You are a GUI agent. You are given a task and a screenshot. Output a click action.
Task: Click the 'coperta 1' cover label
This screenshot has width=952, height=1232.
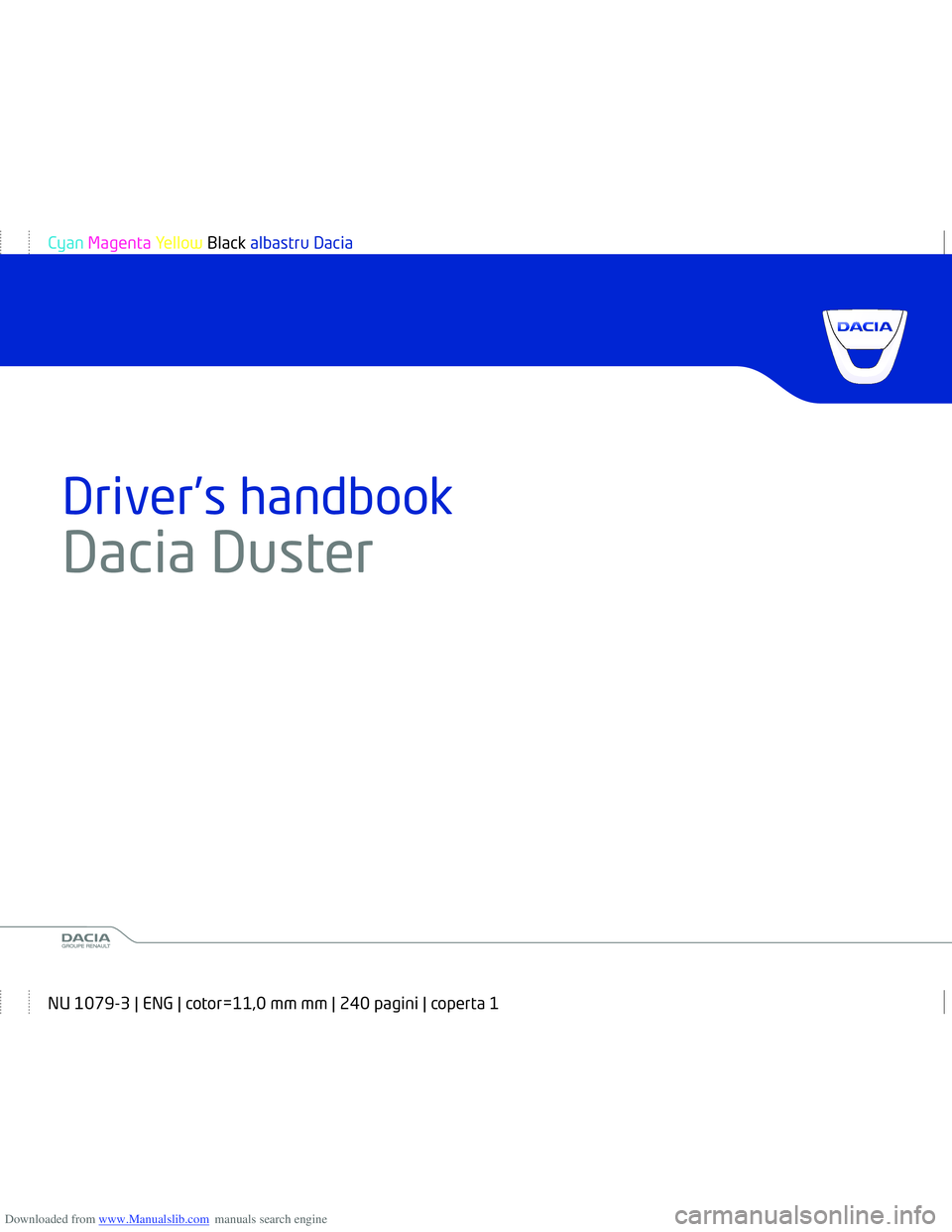click(x=464, y=1003)
